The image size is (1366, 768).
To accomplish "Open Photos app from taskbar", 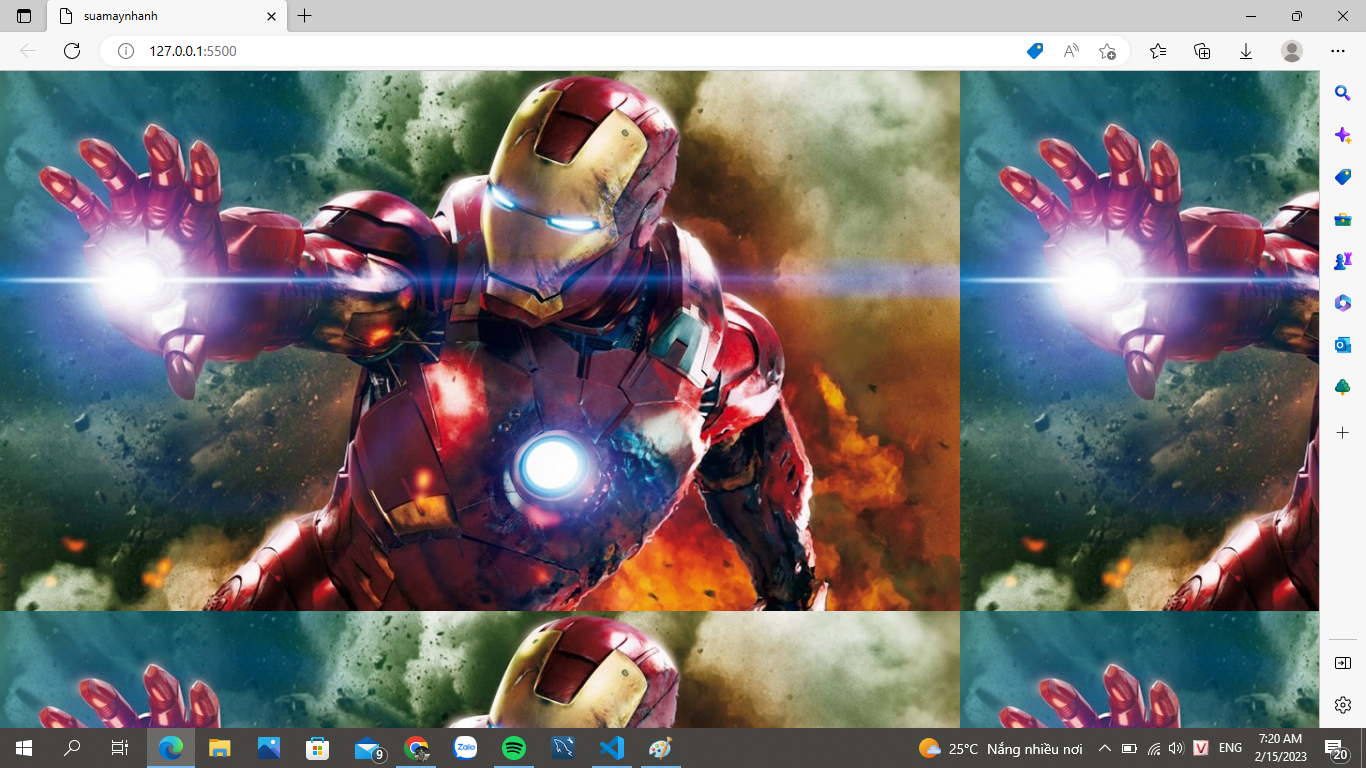I will tap(268, 748).
